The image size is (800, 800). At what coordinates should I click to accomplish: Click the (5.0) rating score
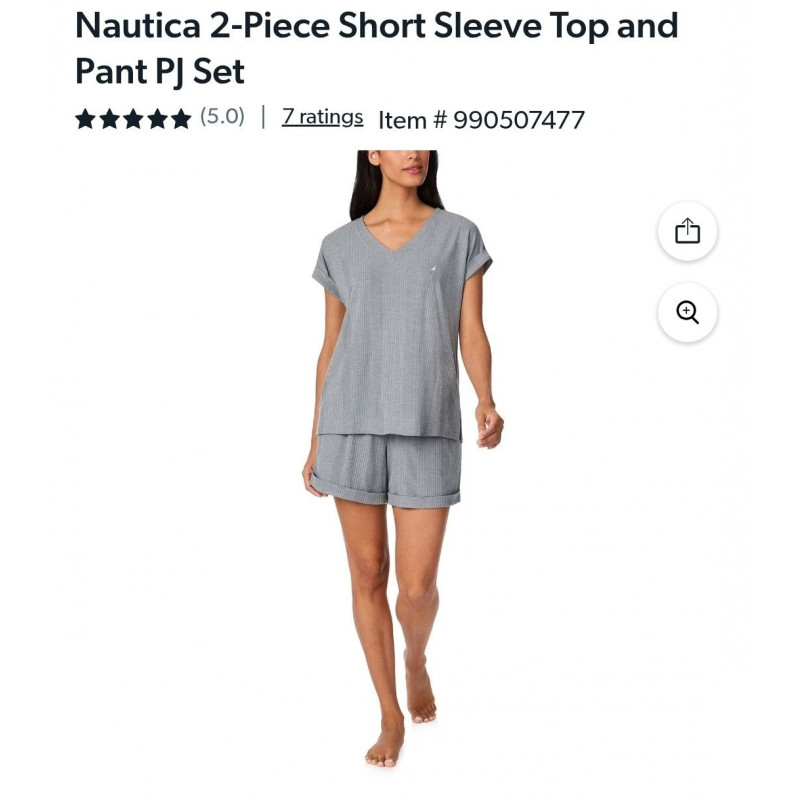click(x=222, y=117)
